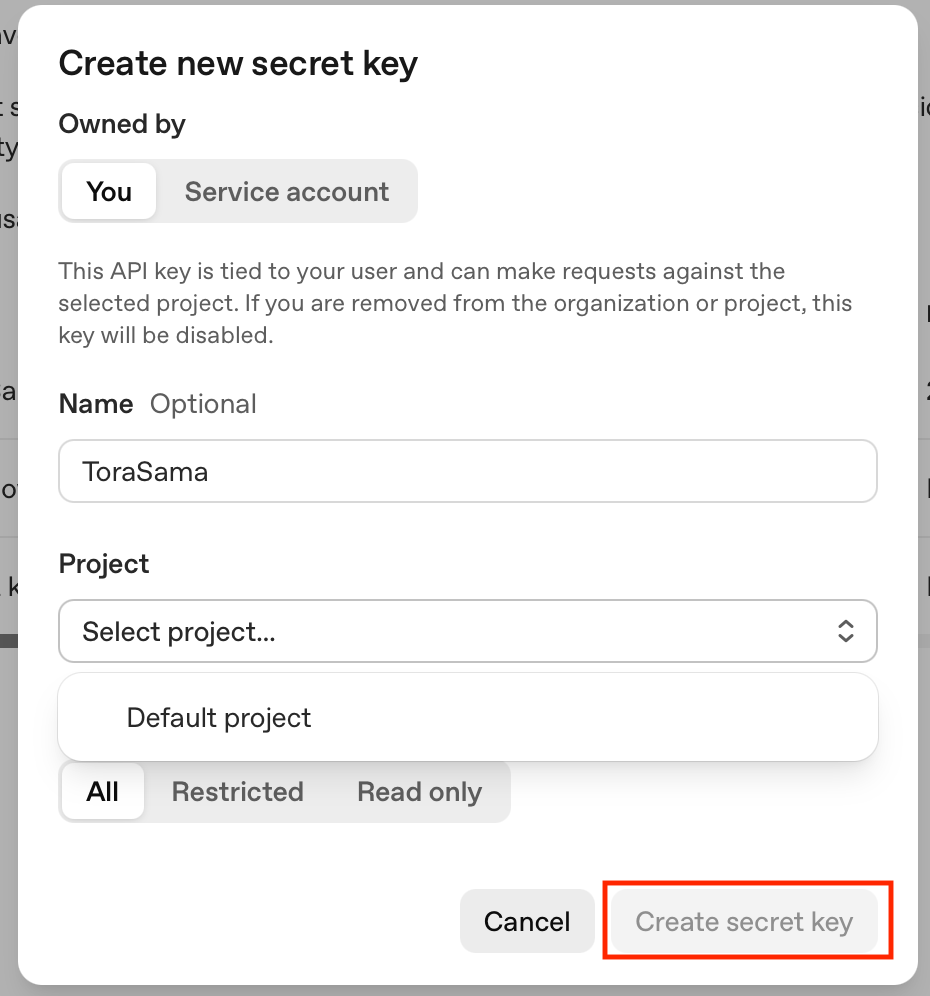This screenshot has width=930, height=996.
Task: Select the "You" ownership option
Action: point(109,191)
